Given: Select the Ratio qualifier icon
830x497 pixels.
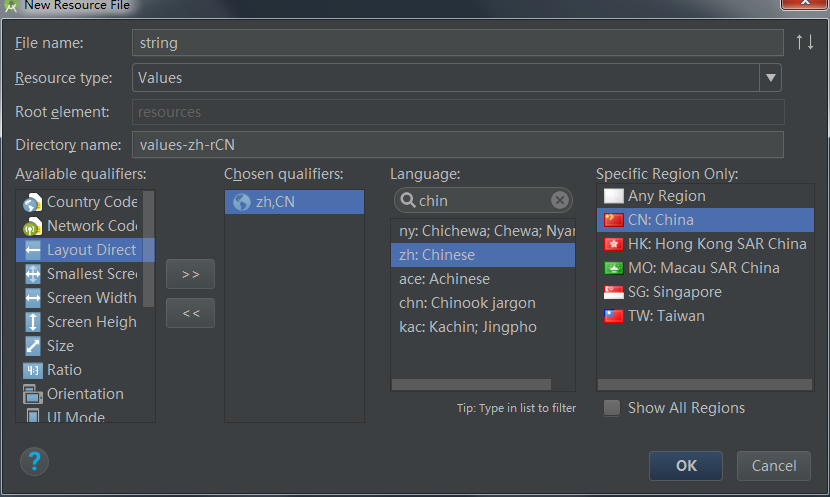Looking at the screenshot, I should pyautogui.click(x=32, y=370).
